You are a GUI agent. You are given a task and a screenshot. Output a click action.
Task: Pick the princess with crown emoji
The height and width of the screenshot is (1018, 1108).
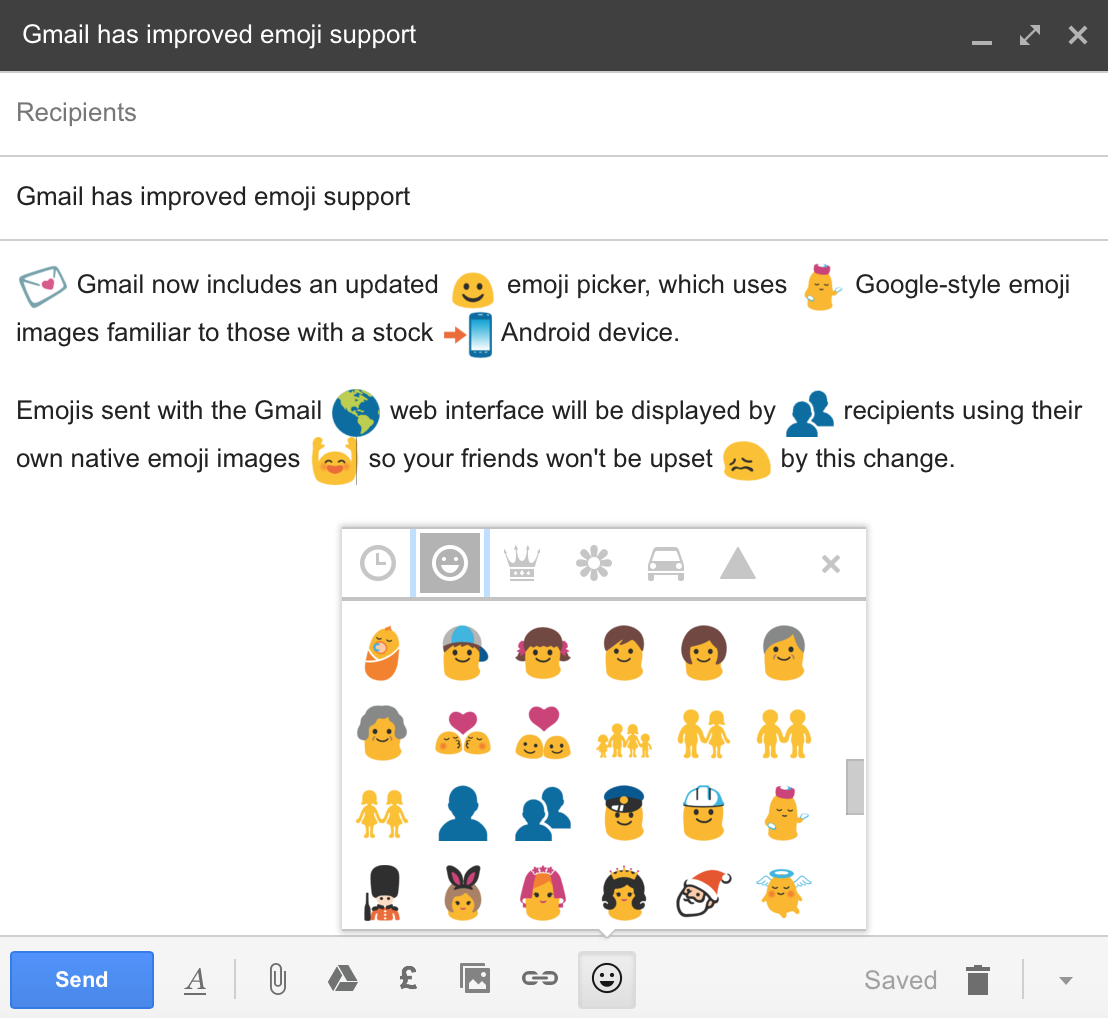pyautogui.click(x=624, y=894)
